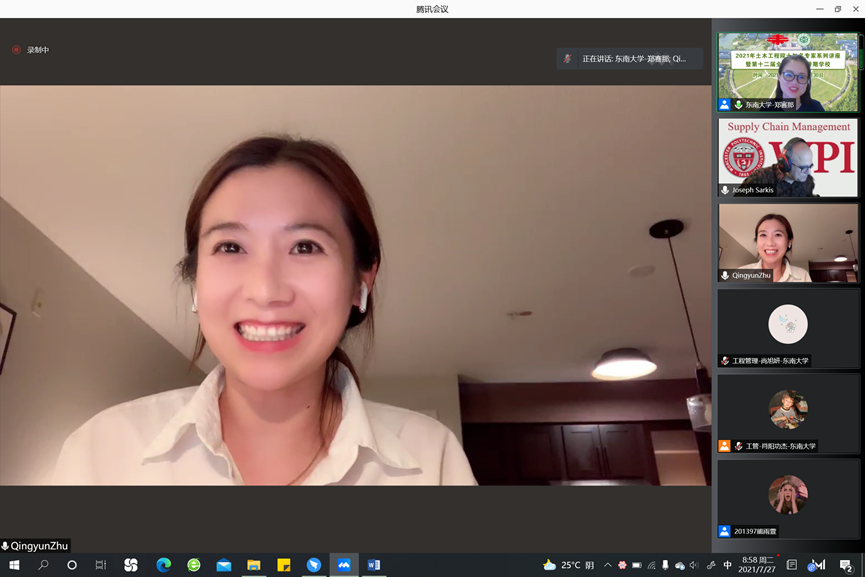The height and width of the screenshot is (577, 865).
Task: Open Task View on the taskbar
Action: tap(101, 565)
